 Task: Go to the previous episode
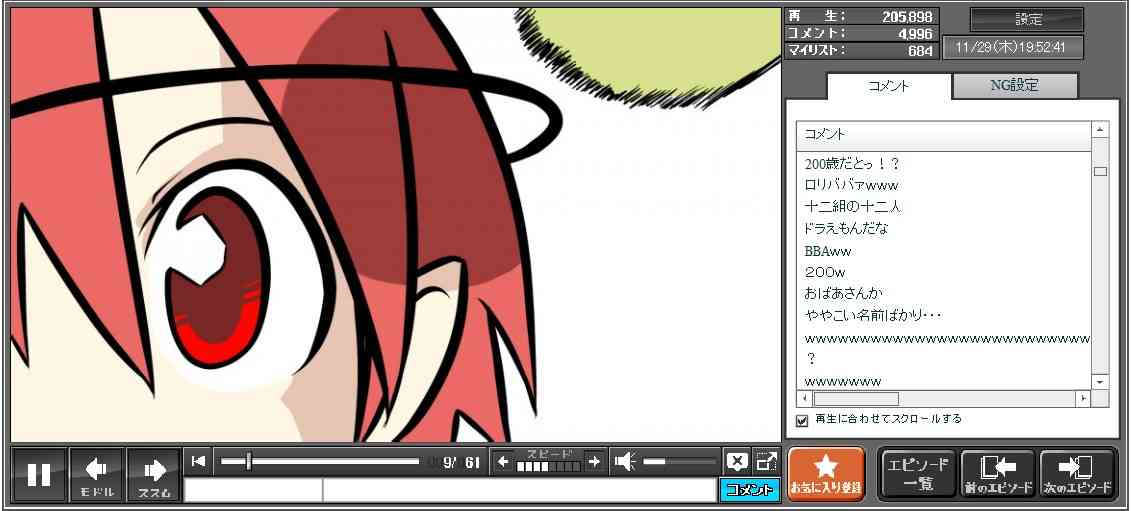(x=997, y=474)
